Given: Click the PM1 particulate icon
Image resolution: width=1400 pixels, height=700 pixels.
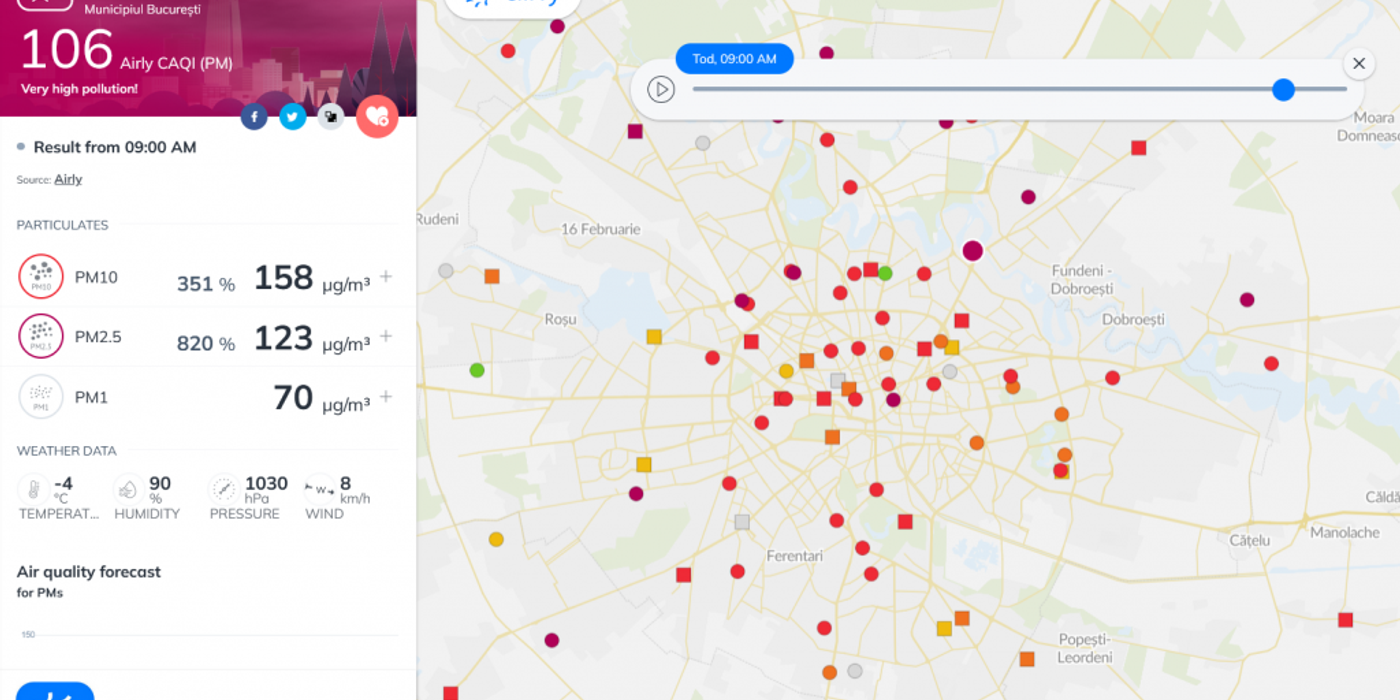Looking at the screenshot, I should click(x=40, y=396).
